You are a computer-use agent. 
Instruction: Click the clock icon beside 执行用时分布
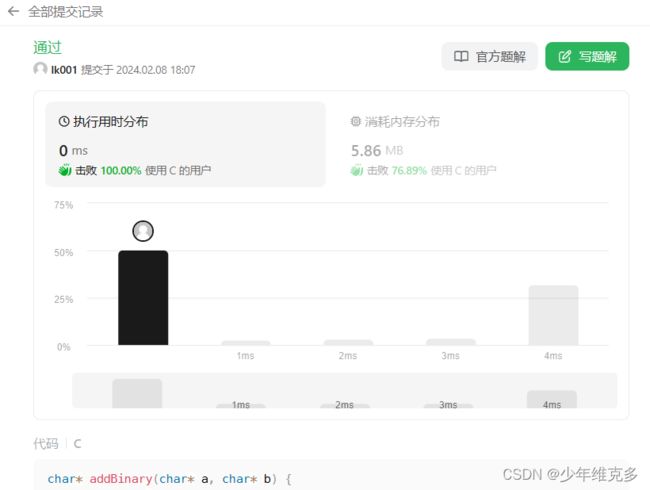point(64,121)
